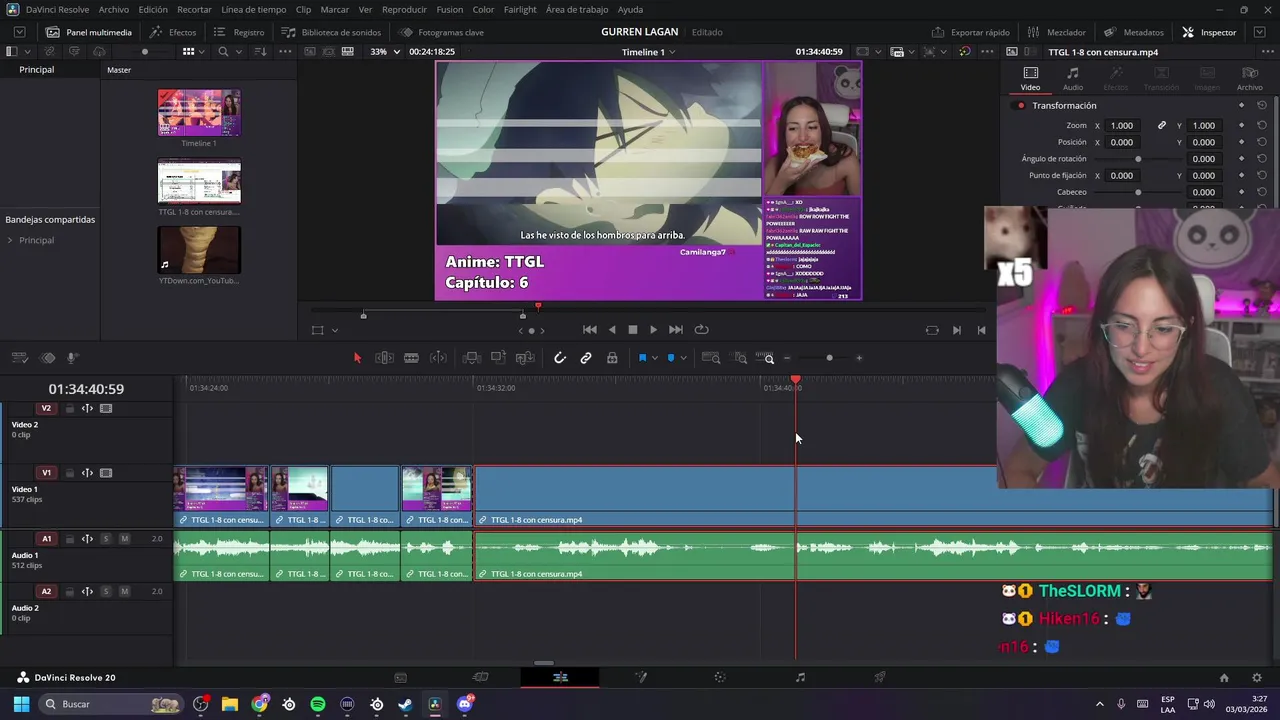Screen dimensions: 1280x720
Task: Toggle the Panel multimedia button
Action: coord(88,32)
